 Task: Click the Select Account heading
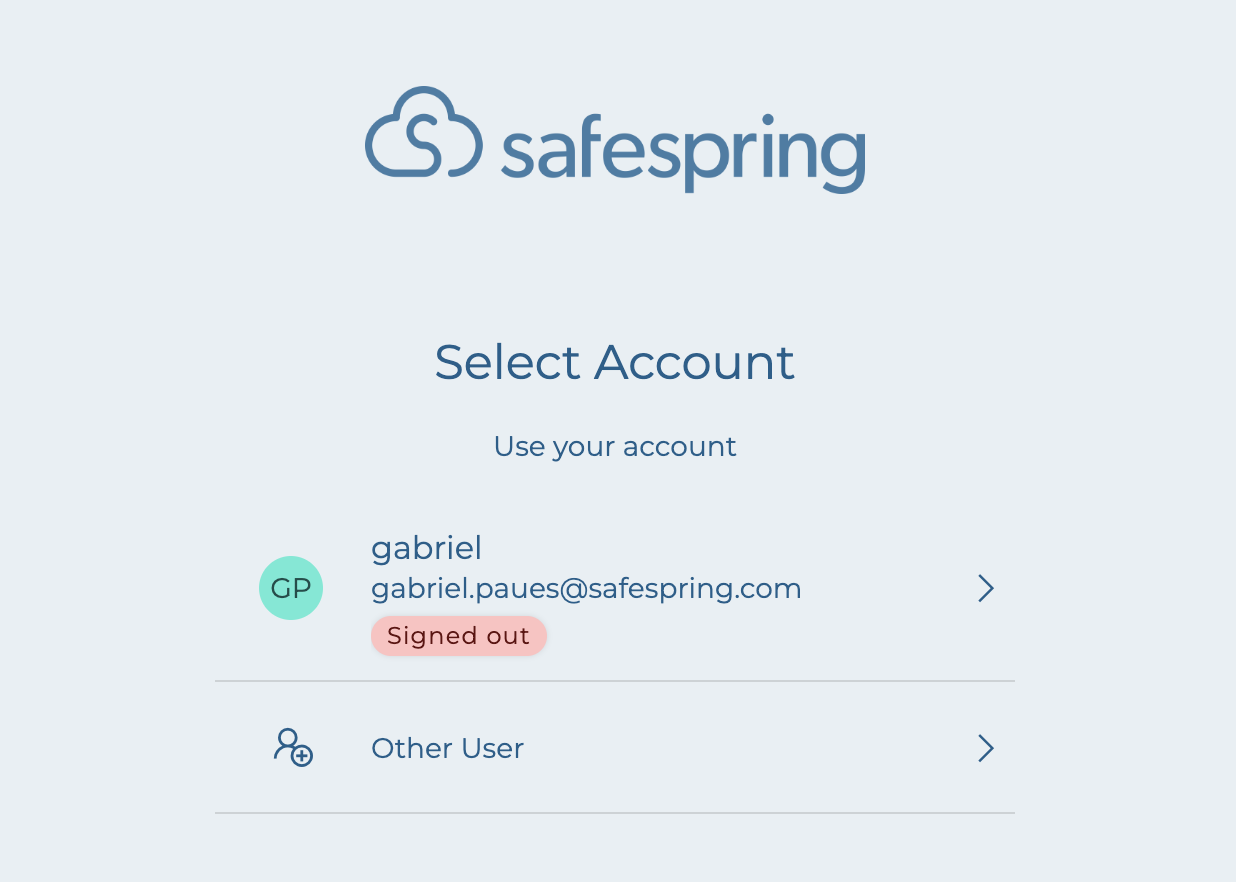[615, 362]
